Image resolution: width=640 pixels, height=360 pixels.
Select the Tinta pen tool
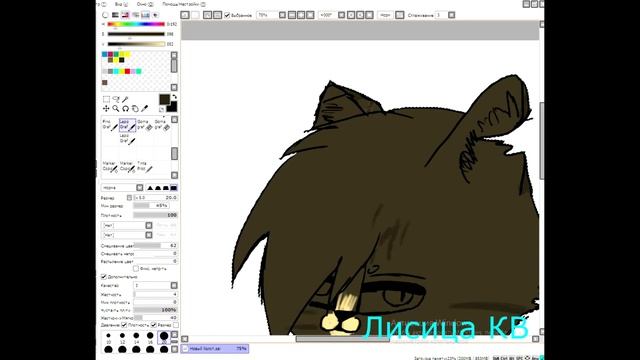(x=144, y=166)
